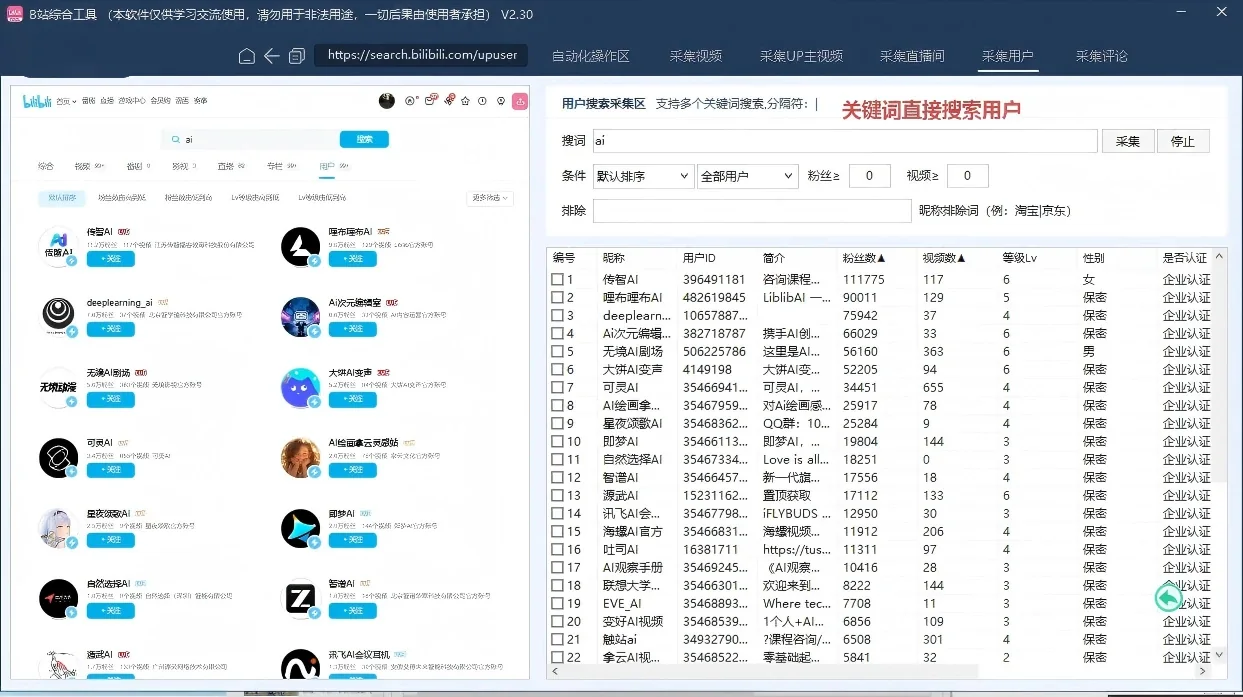The image size is (1243, 697).
Task: Click the stacked windows icon beside the URL
Action: pos(297,56)
